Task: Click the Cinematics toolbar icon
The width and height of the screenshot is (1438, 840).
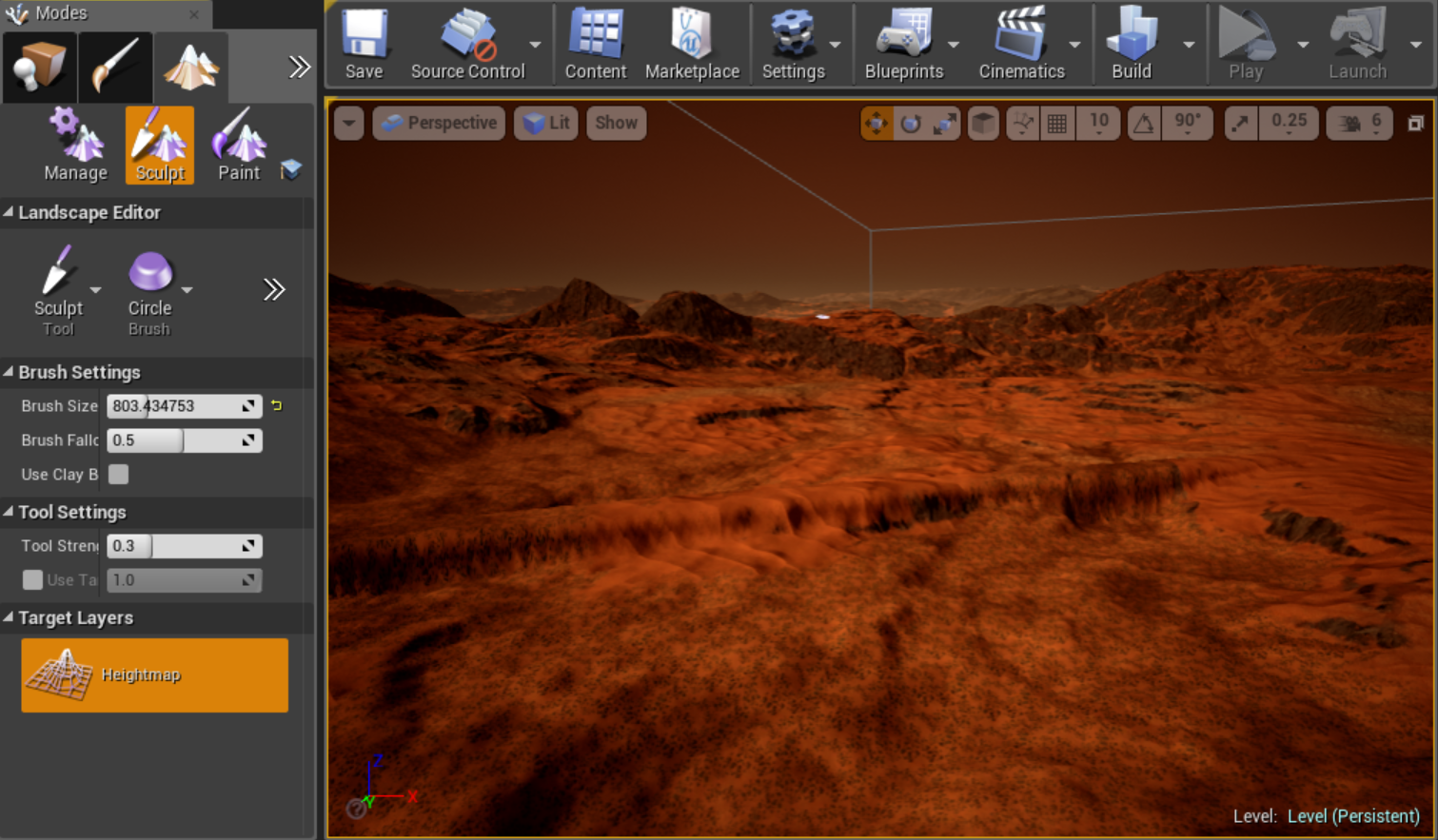Action: [x=1021, y=44]
